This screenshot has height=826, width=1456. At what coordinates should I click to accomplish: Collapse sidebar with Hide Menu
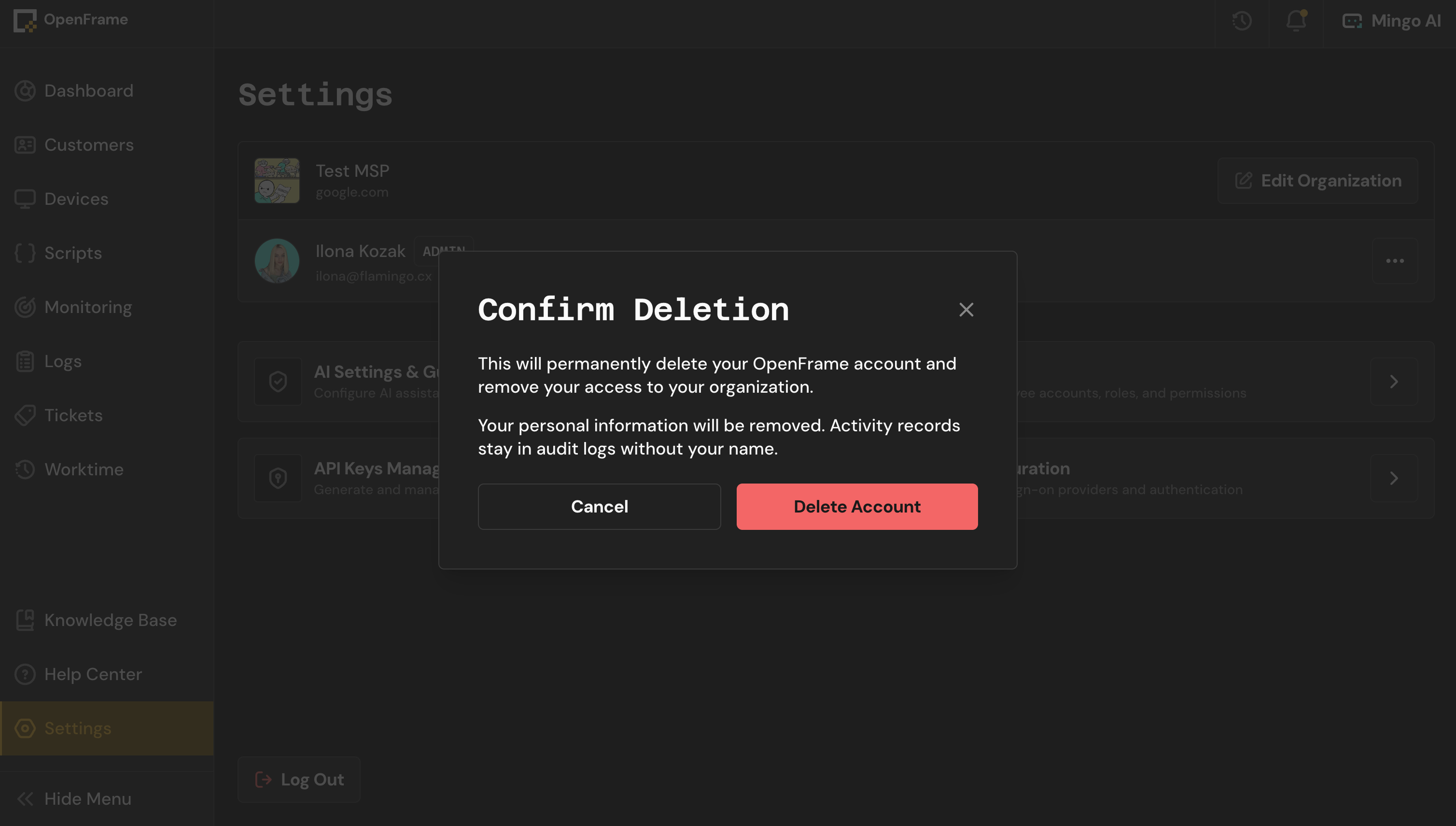tap(107, 799)
